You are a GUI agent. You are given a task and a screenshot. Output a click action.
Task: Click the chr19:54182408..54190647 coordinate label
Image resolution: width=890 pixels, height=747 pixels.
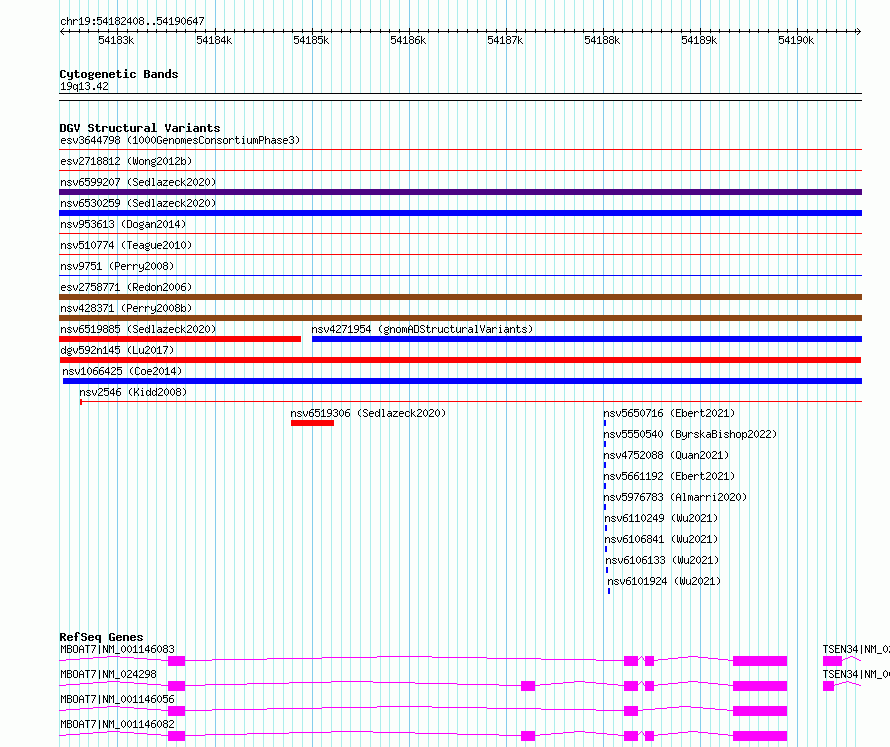point(132,21)
